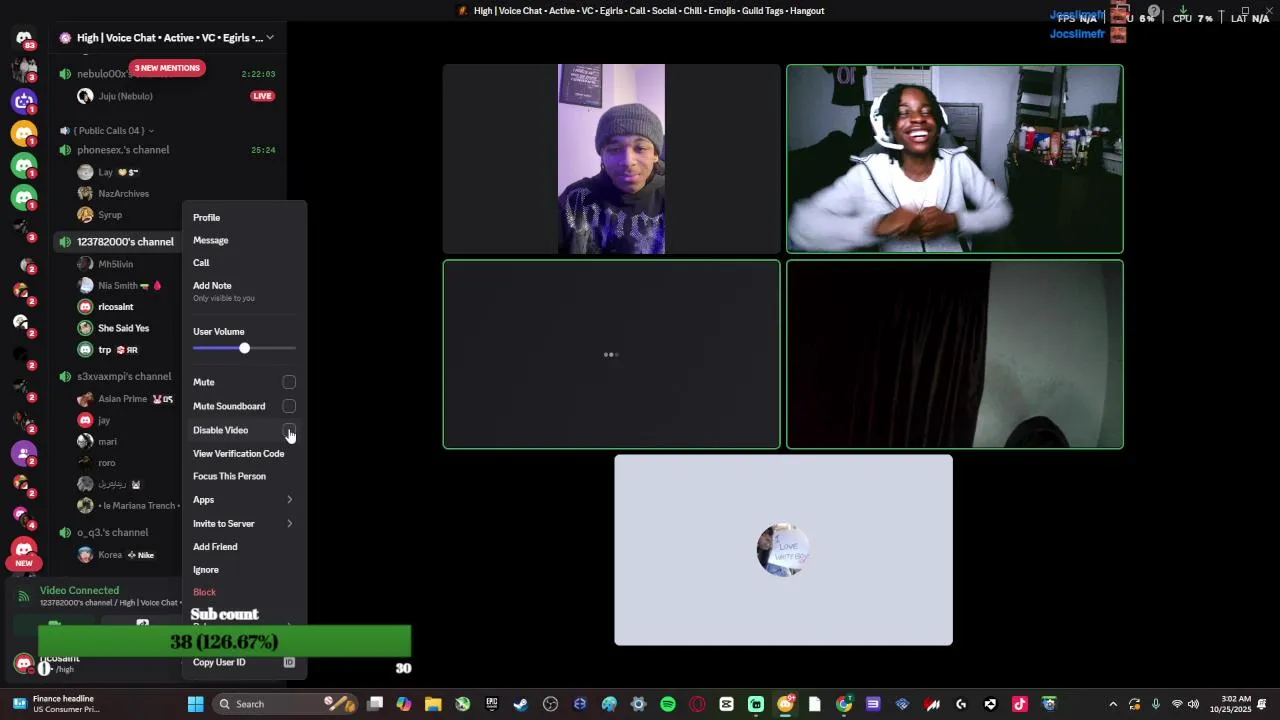Open Discord direct messages home icon
The width and height of the screenshot is (1280, 720).
tap(24, 38)
